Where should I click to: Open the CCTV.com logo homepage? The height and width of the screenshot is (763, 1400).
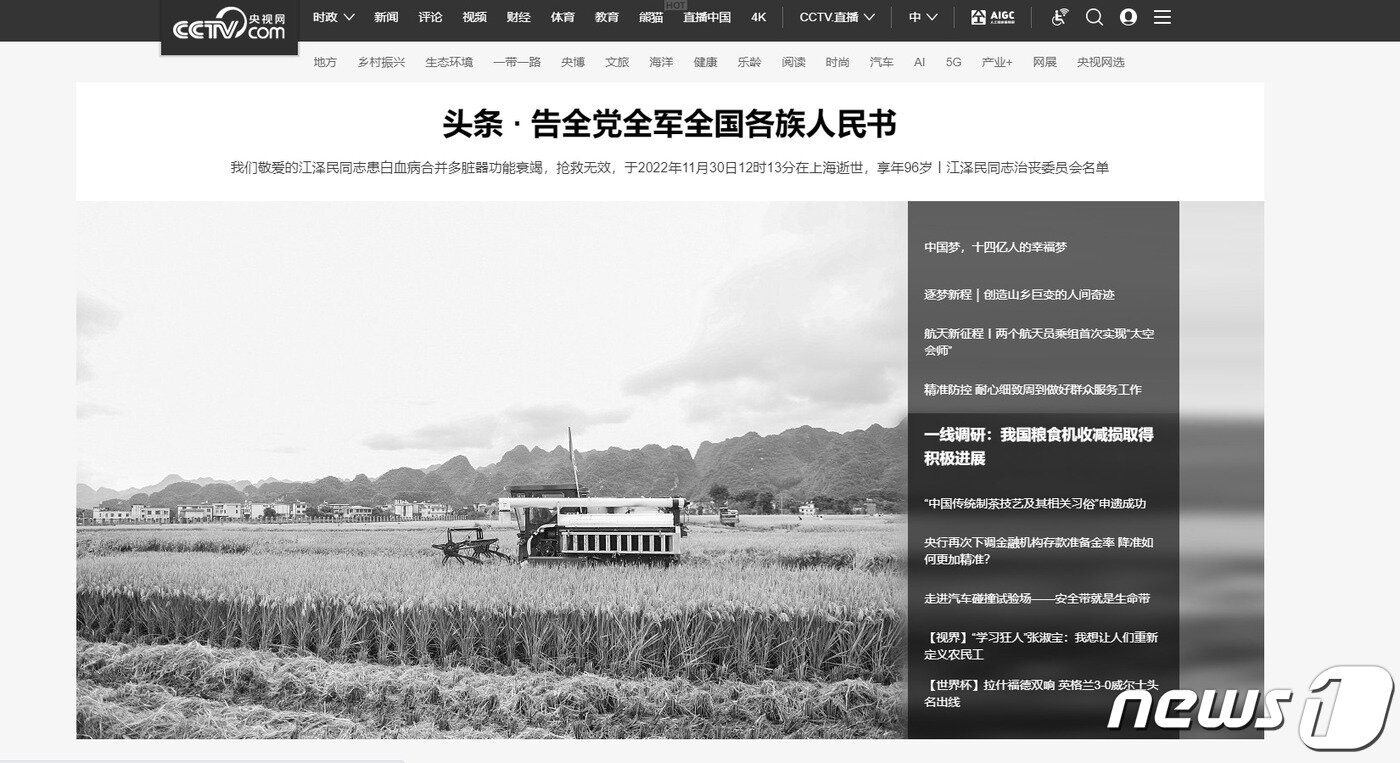pyautogui.click(x=229, y=26)
